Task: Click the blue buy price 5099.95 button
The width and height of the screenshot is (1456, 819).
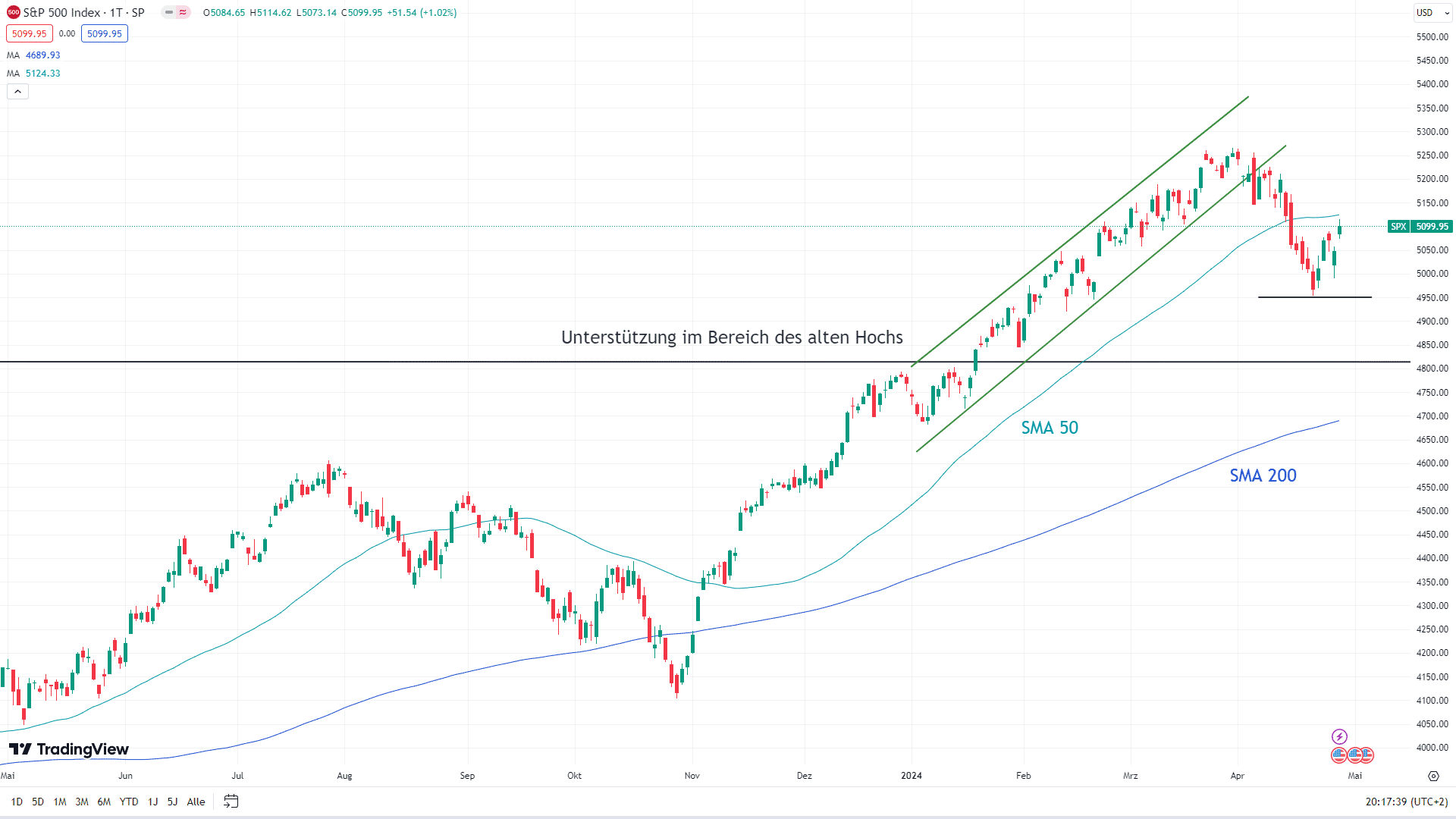Action: coord(105,33)
